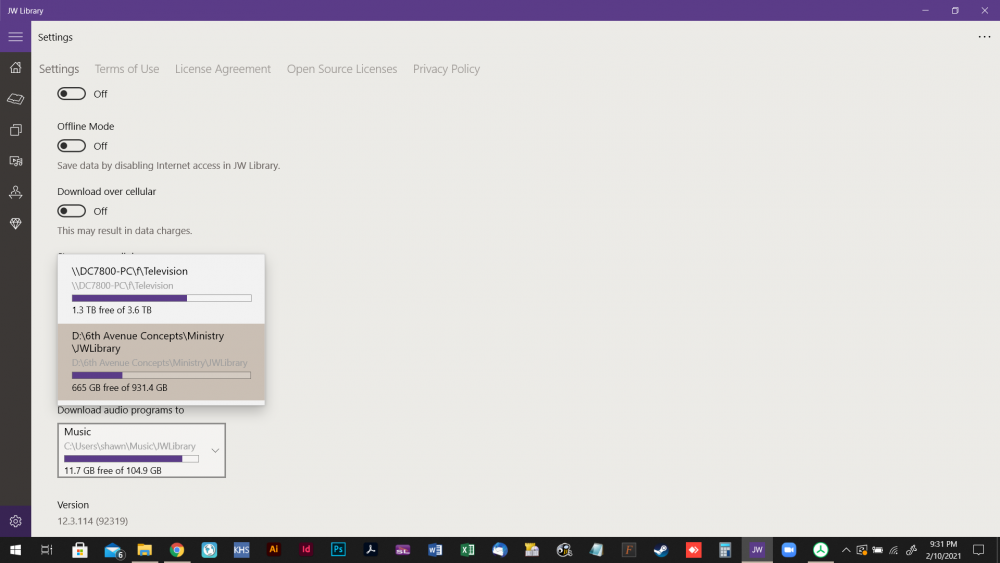Image resolution: width=1000 pixels, height=563 pixels.
Task: Turn on Download over cellular
Action: click(x=71, y=211)
